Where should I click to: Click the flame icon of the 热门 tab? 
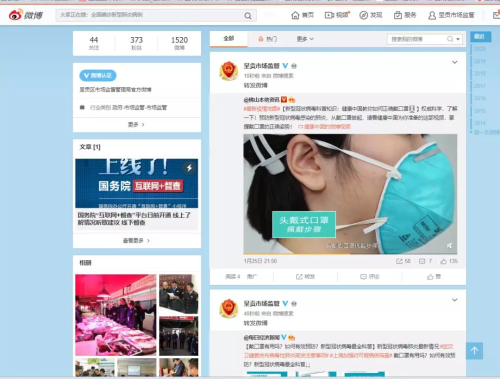point(261,39)
